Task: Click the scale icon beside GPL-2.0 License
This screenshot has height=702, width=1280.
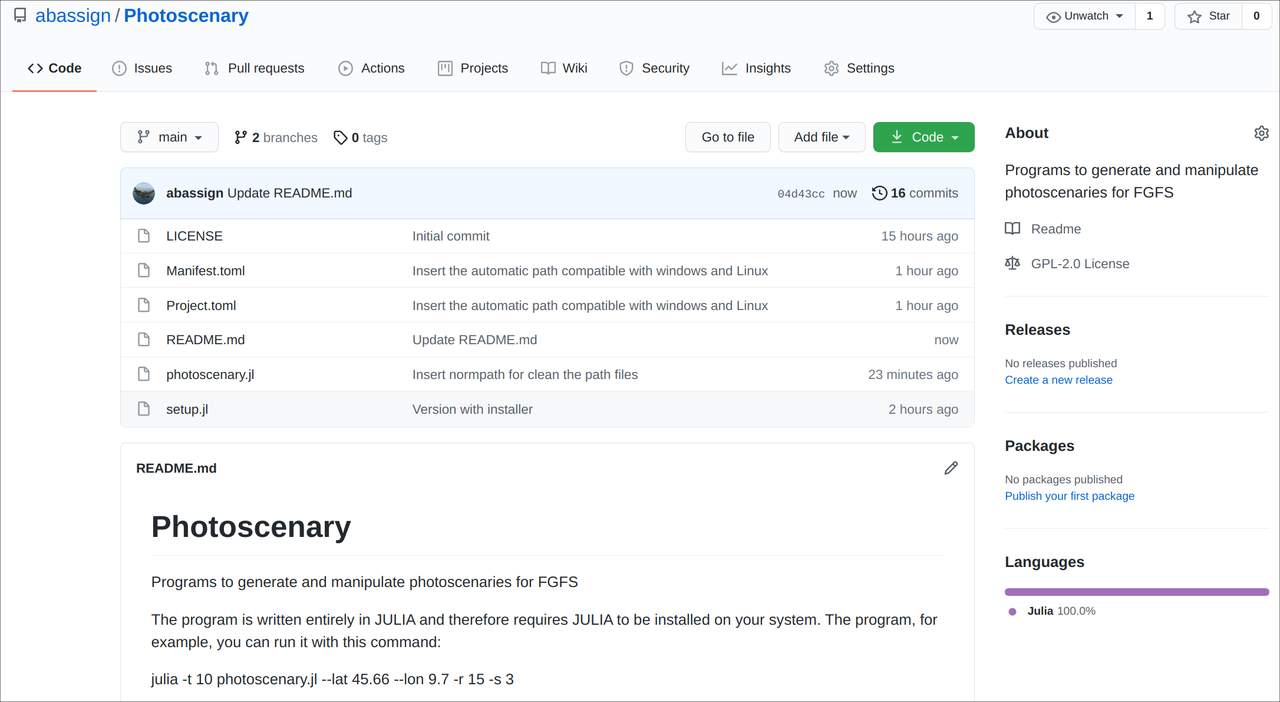Action: tap(1013, 264)
